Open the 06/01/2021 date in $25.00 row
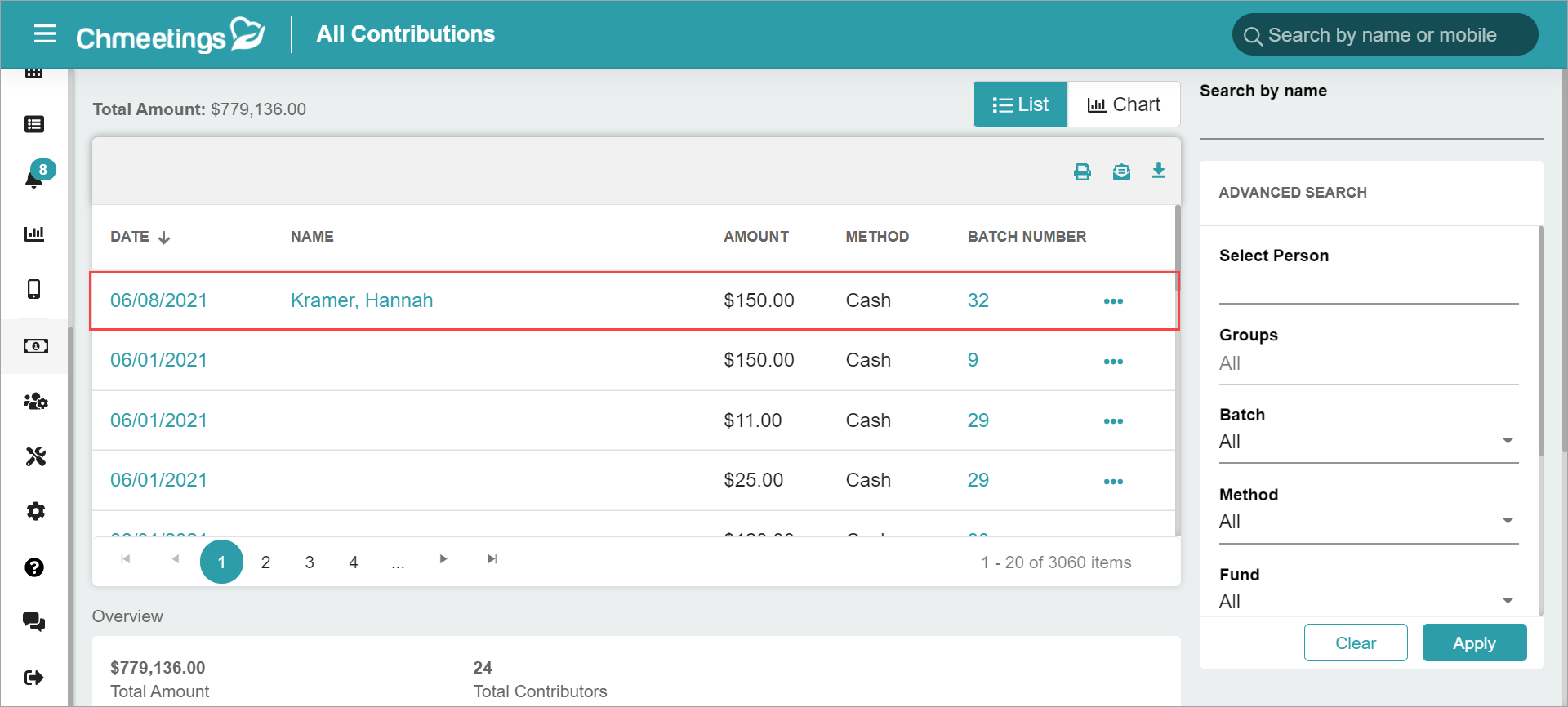The height and width of the screenshot is (707, 1568). (x=158, y=480)
